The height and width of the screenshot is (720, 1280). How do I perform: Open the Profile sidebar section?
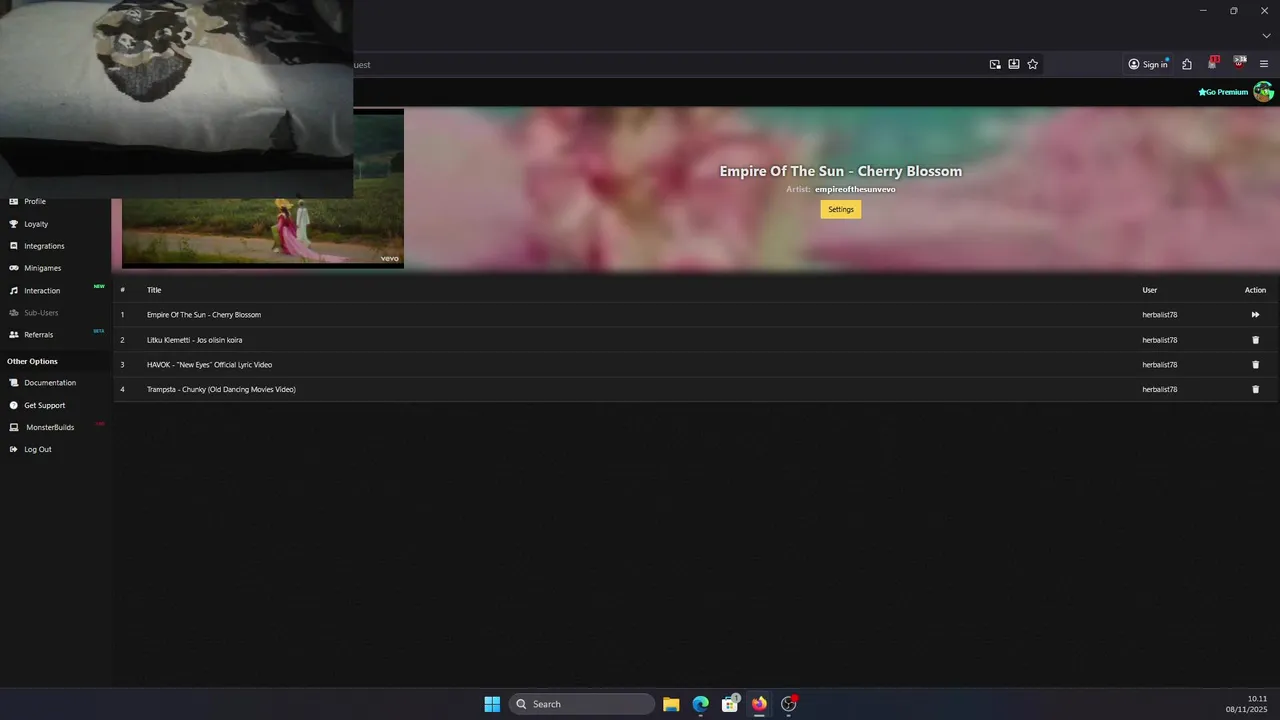(35, 201)
